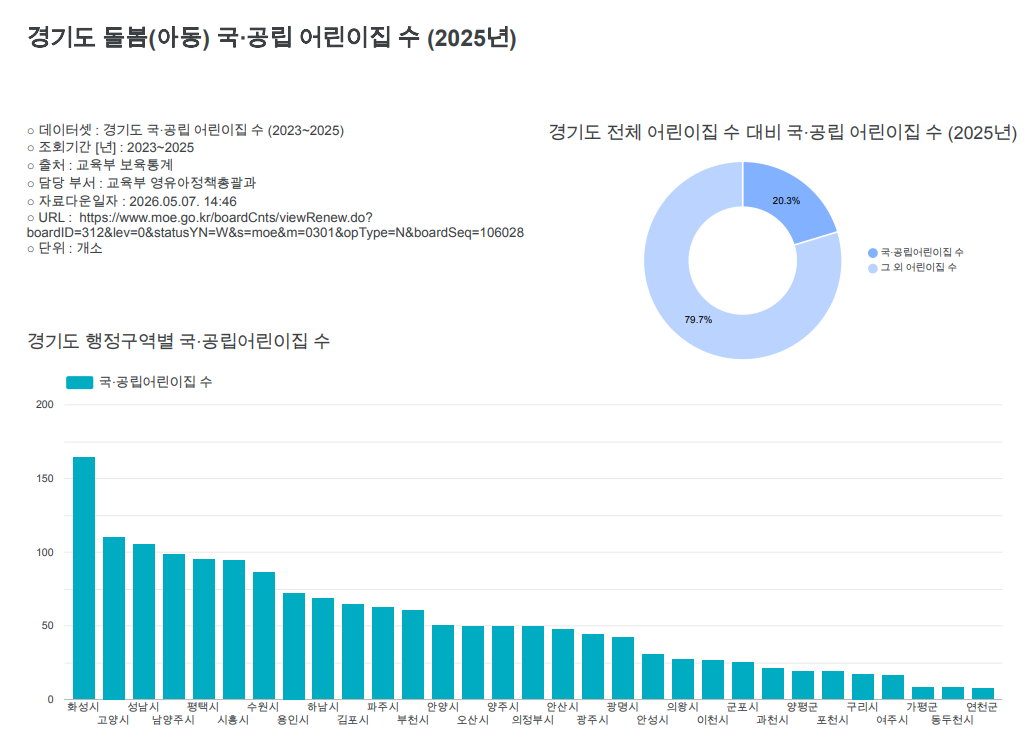This screenshot has width=1036, height=755.
Task: Select the 고양시 bar
Action: 114,618
